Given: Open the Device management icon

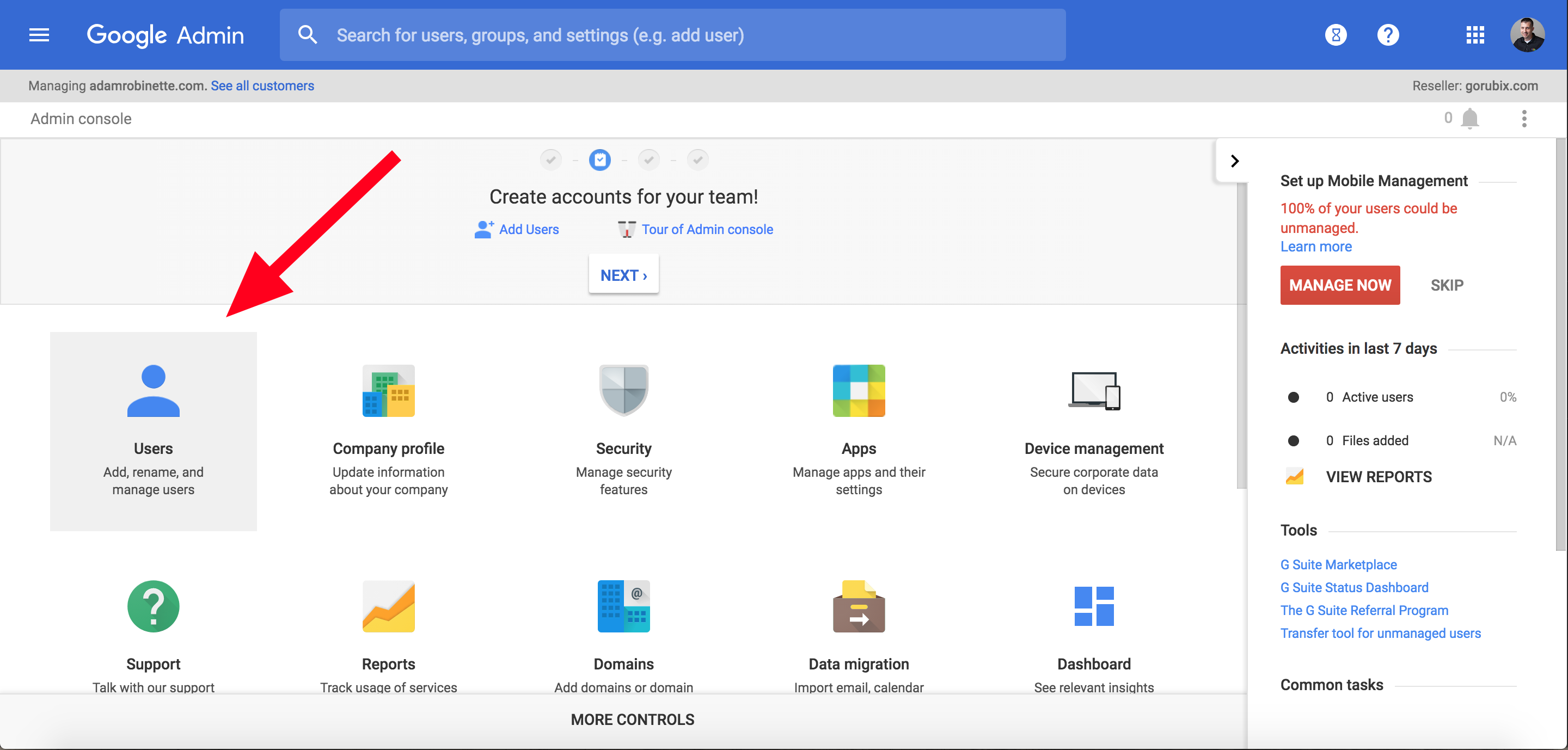Looking at the screenshot, I should tap(1094, 390).
